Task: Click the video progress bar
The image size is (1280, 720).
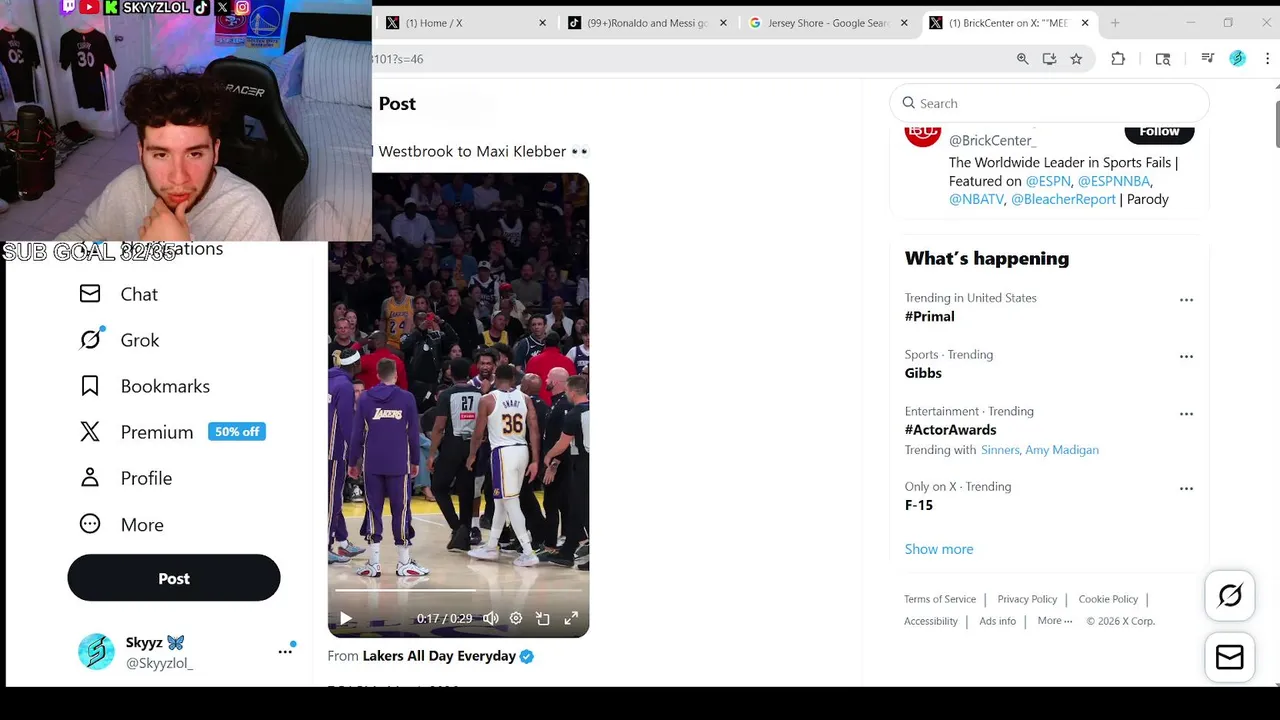Action: [458, 591]
